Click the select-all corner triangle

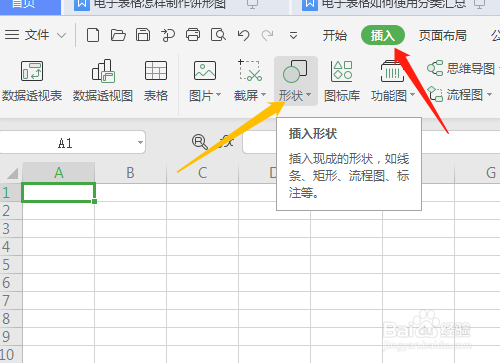[x=12, y=173]
